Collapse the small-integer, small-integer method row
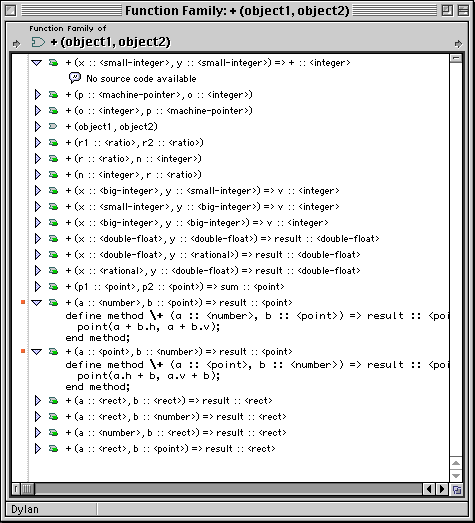The width and height of the screenshot is (475, 523). [37, 62]
